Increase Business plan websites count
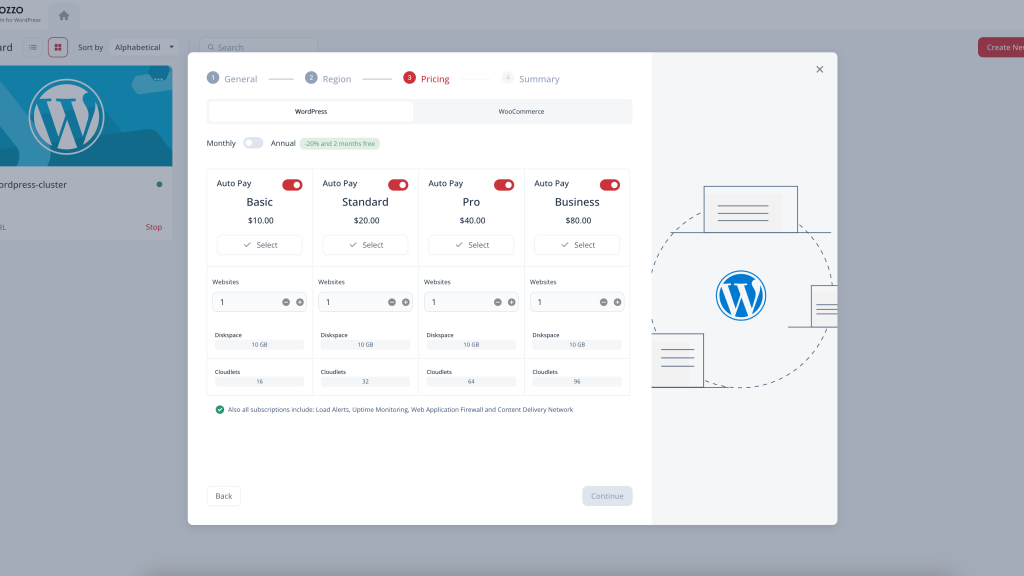The width and height of the screenshot is (1024, 576). coord(617,302)
